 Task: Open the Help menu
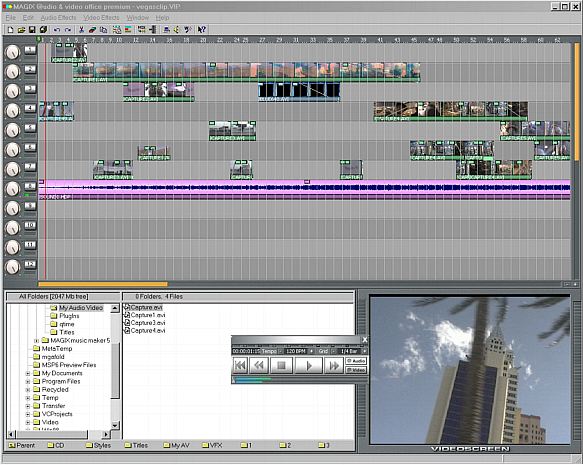pyautogui.click(x=162, y=18)
